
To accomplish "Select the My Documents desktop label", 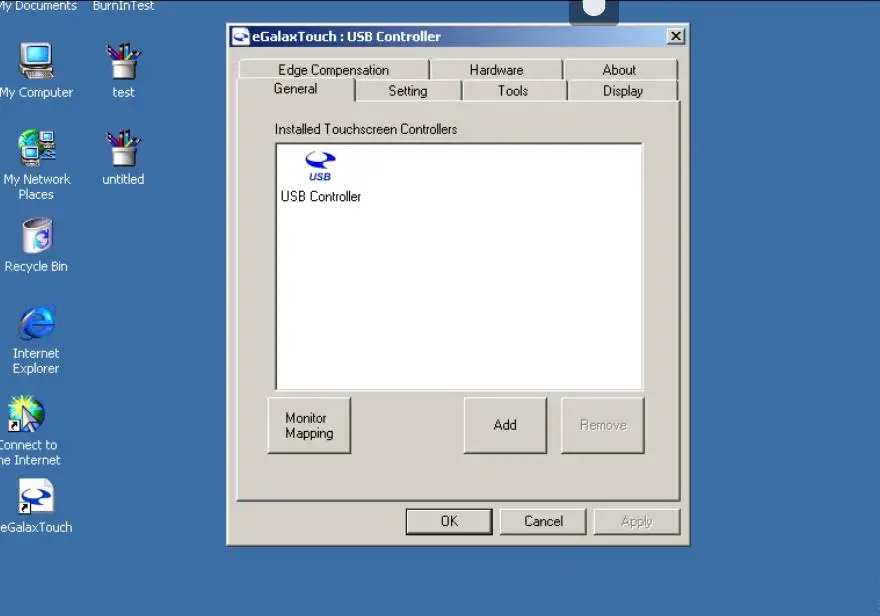I will tap(38, 6).
